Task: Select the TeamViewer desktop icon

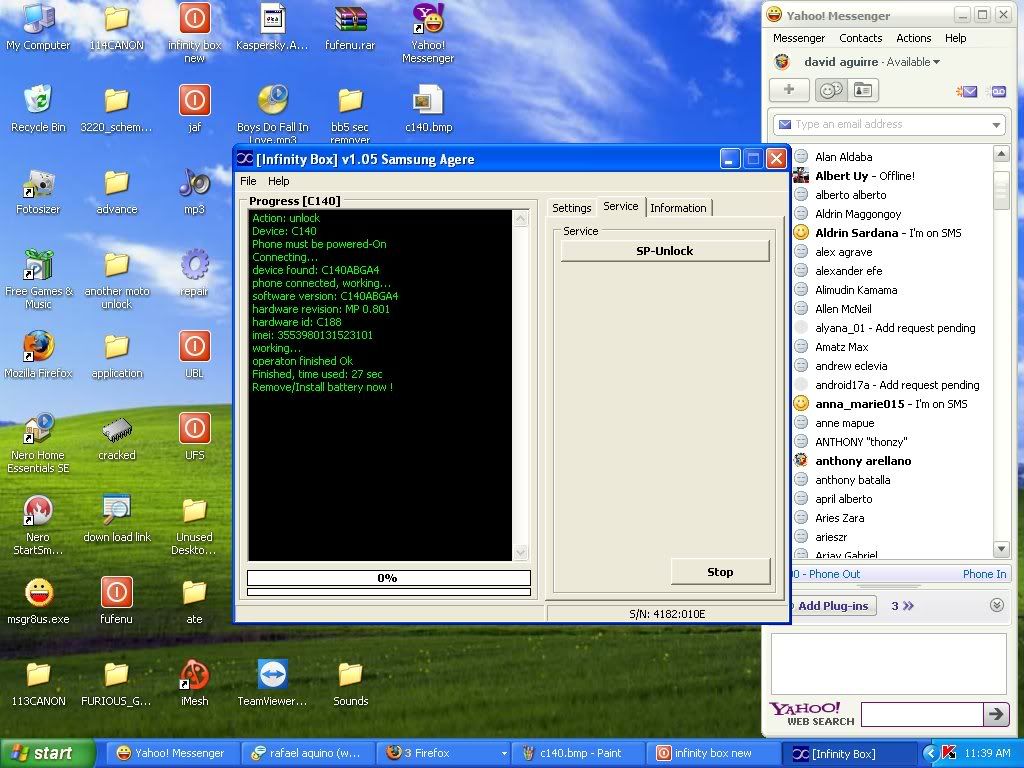Action: 272,683
